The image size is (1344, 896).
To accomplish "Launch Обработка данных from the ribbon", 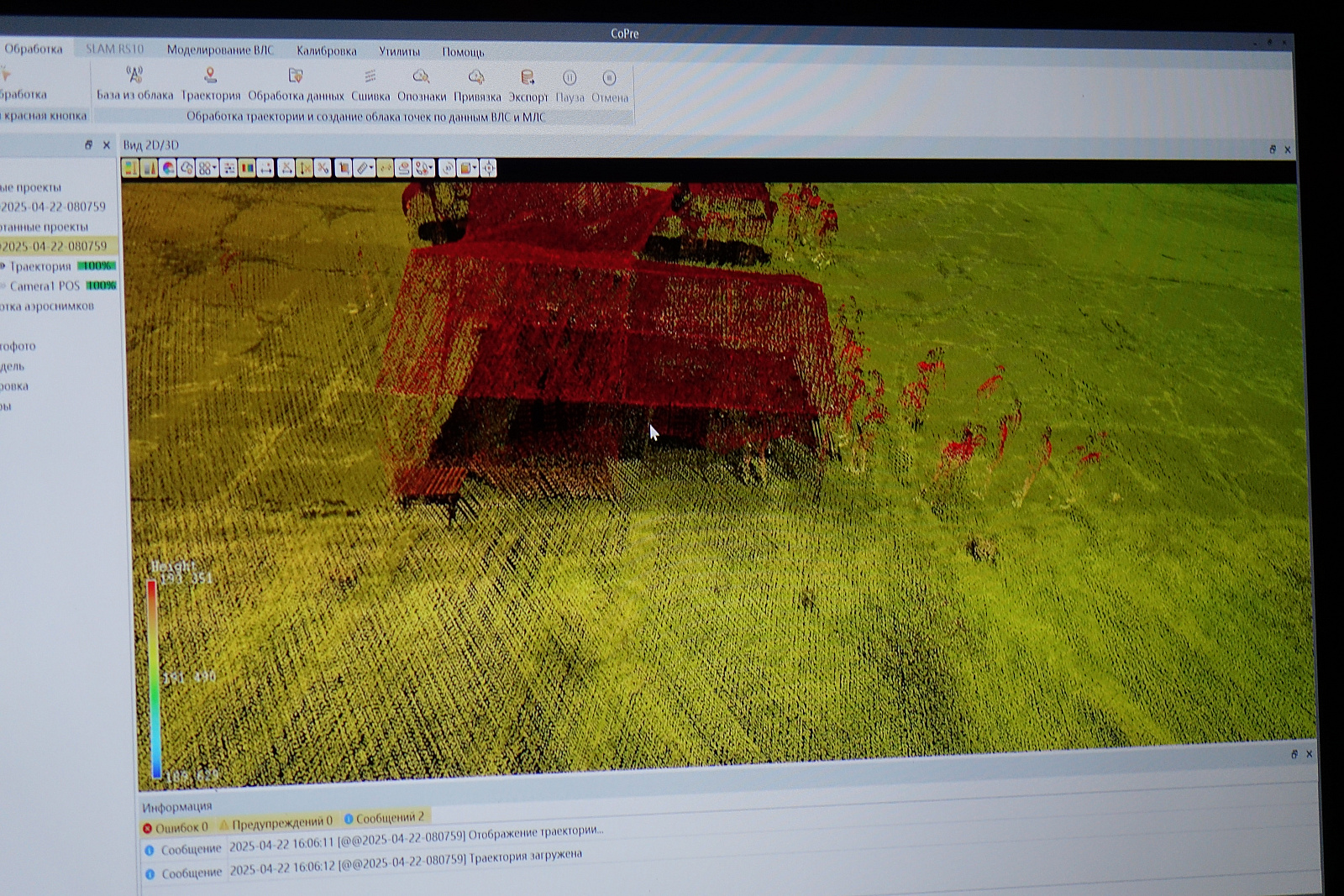I will click(x=295, y=76).
